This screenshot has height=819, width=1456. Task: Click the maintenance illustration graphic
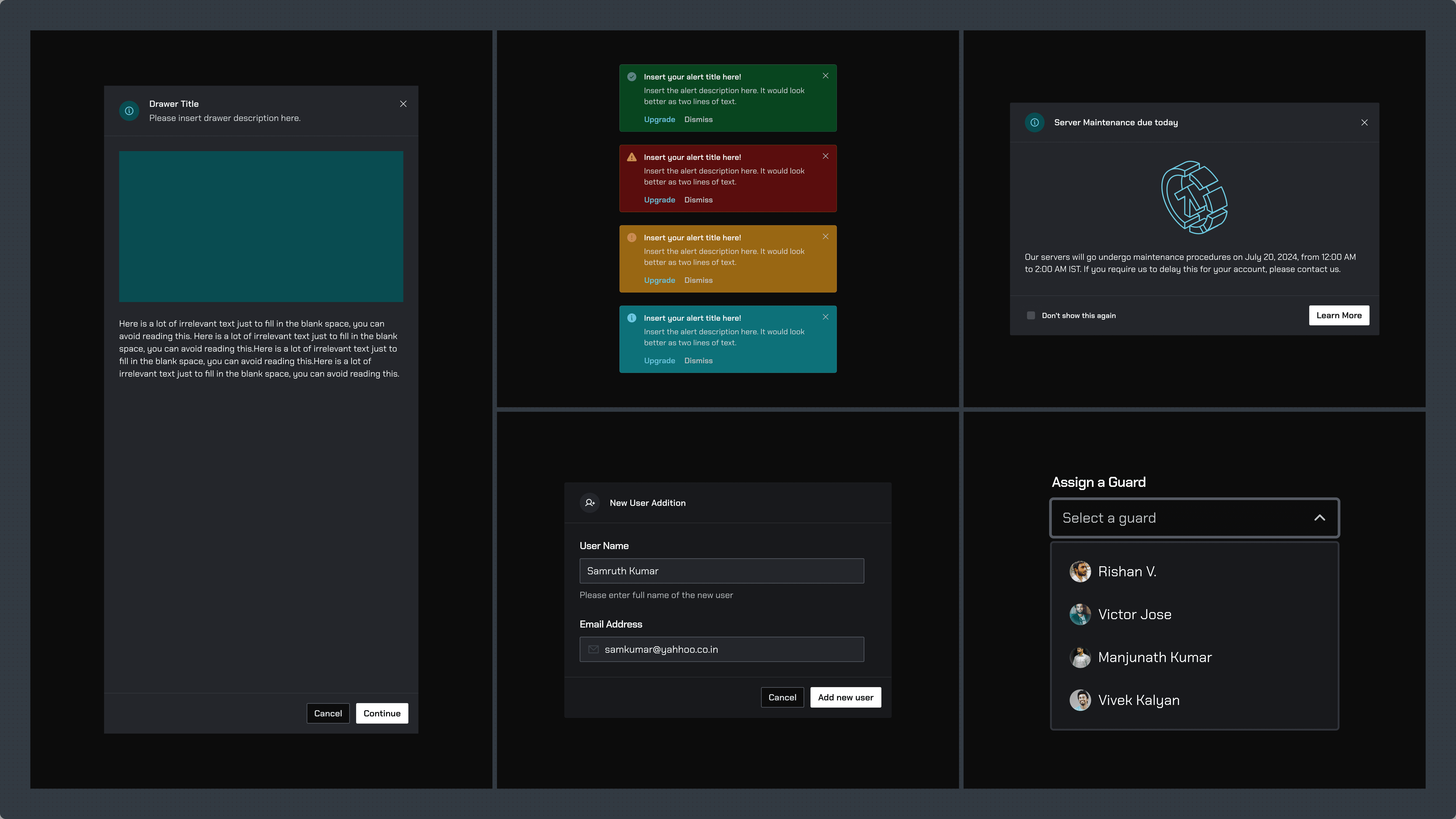click(x=1194, y=197)
